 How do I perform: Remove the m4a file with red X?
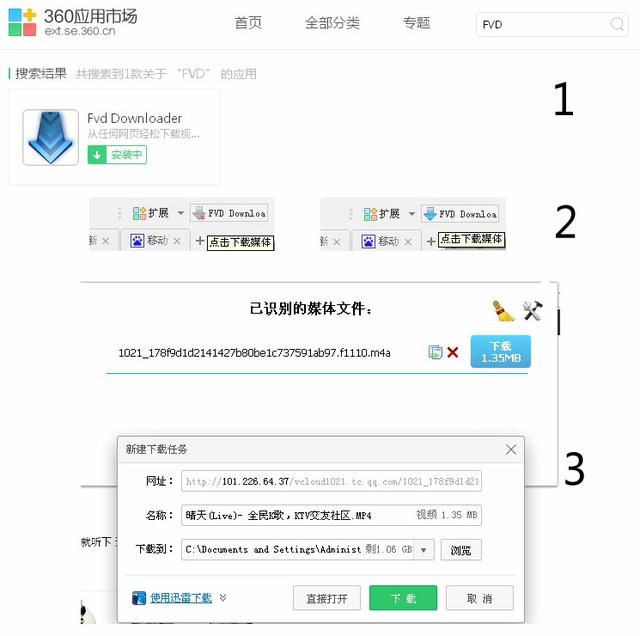click(453, 352)
